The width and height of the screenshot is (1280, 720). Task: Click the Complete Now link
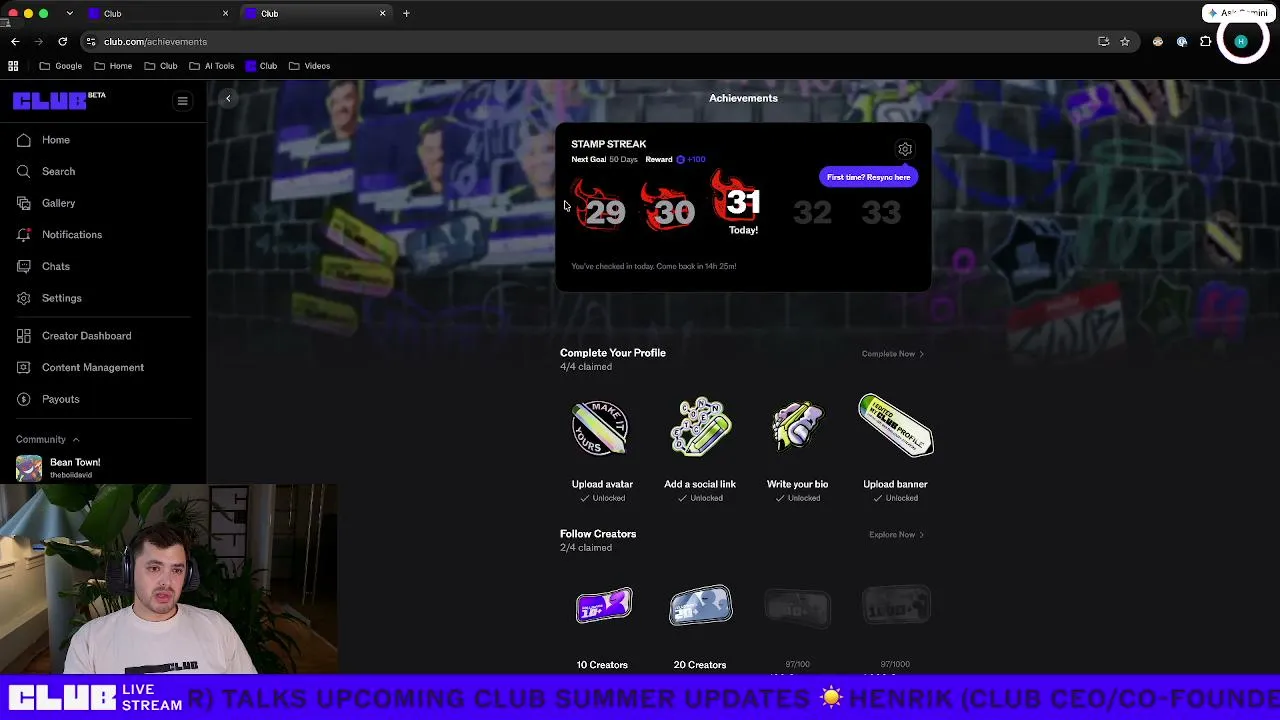click(892, 354)
